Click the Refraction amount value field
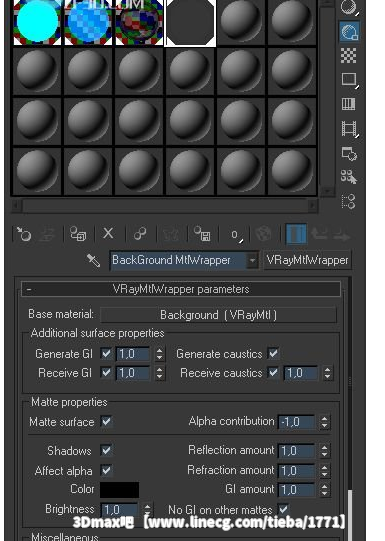385x541 pixels. pyautogui.click(x=296, y=471)
